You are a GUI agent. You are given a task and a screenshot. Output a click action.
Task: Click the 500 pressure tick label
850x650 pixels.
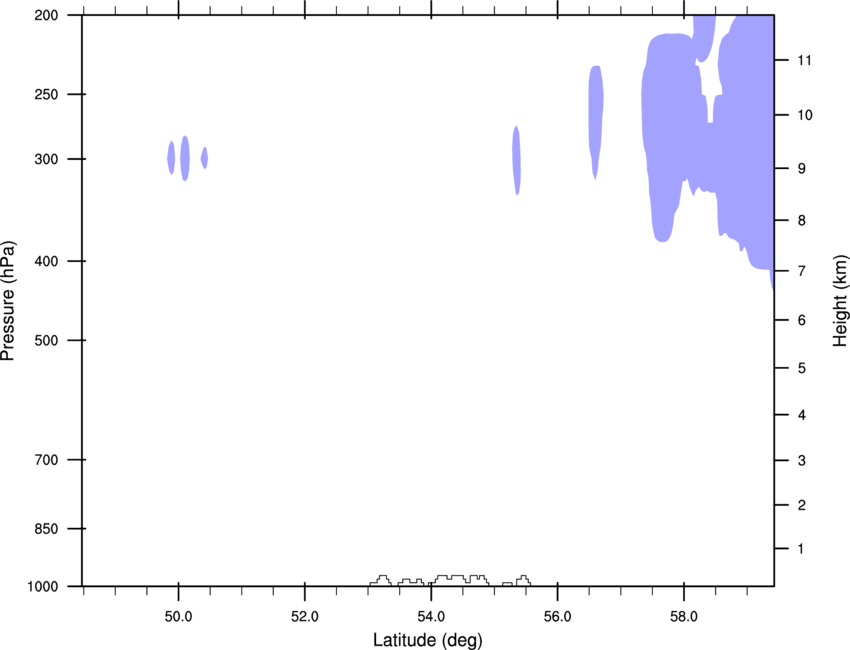(46, 340)
